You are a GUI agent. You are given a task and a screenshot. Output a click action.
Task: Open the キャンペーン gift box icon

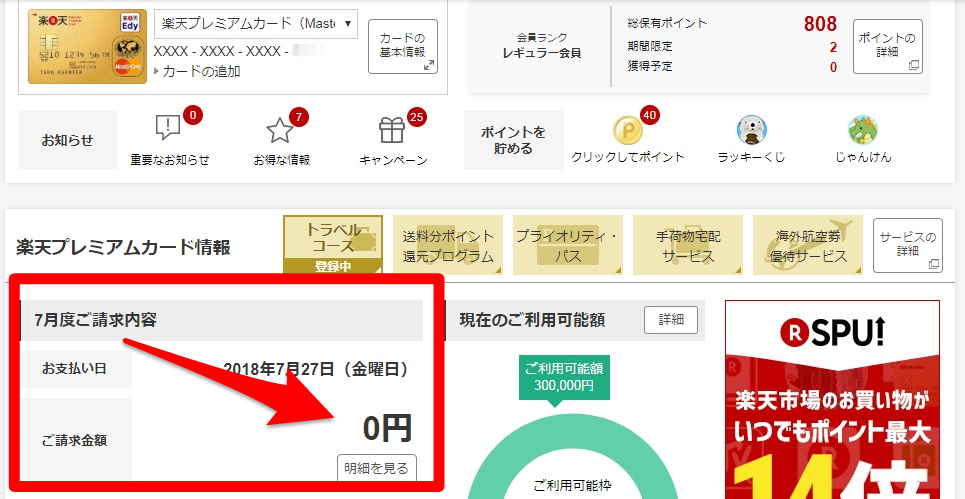tap(392, 130)
